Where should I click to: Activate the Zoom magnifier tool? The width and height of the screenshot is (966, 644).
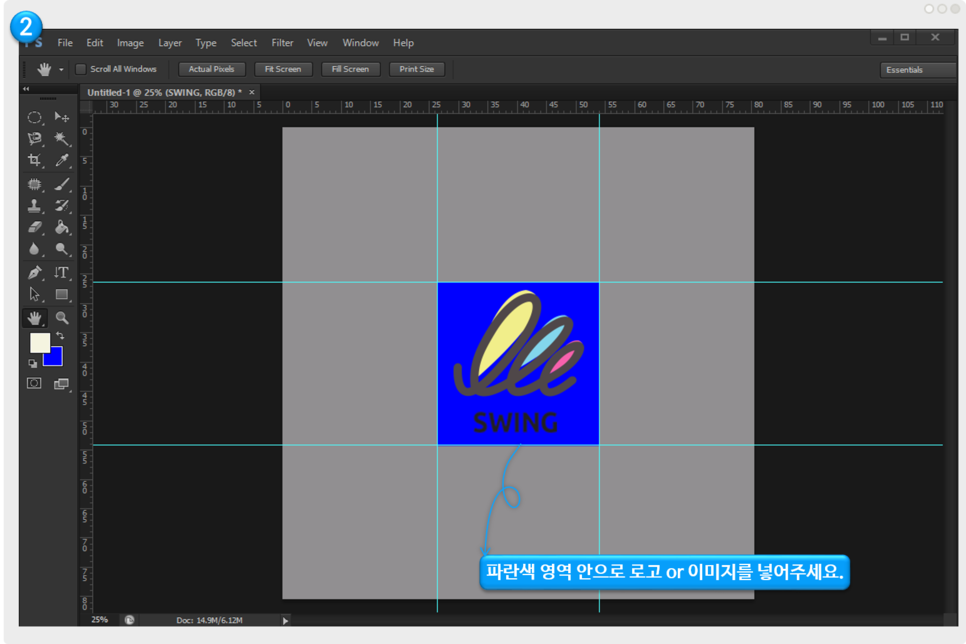pos(62,317)
